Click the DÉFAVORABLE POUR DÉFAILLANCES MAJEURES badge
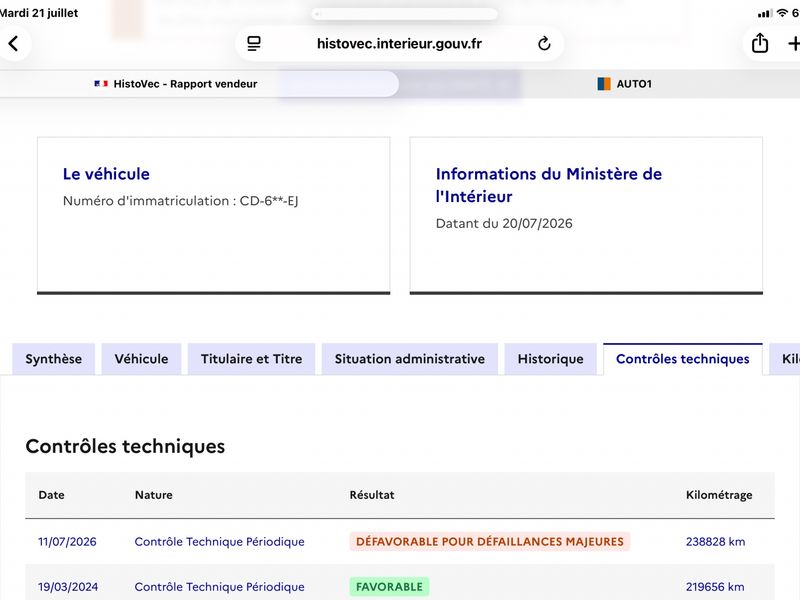The width and height of the screenshot is (800, 600). [x=490, y=542]
